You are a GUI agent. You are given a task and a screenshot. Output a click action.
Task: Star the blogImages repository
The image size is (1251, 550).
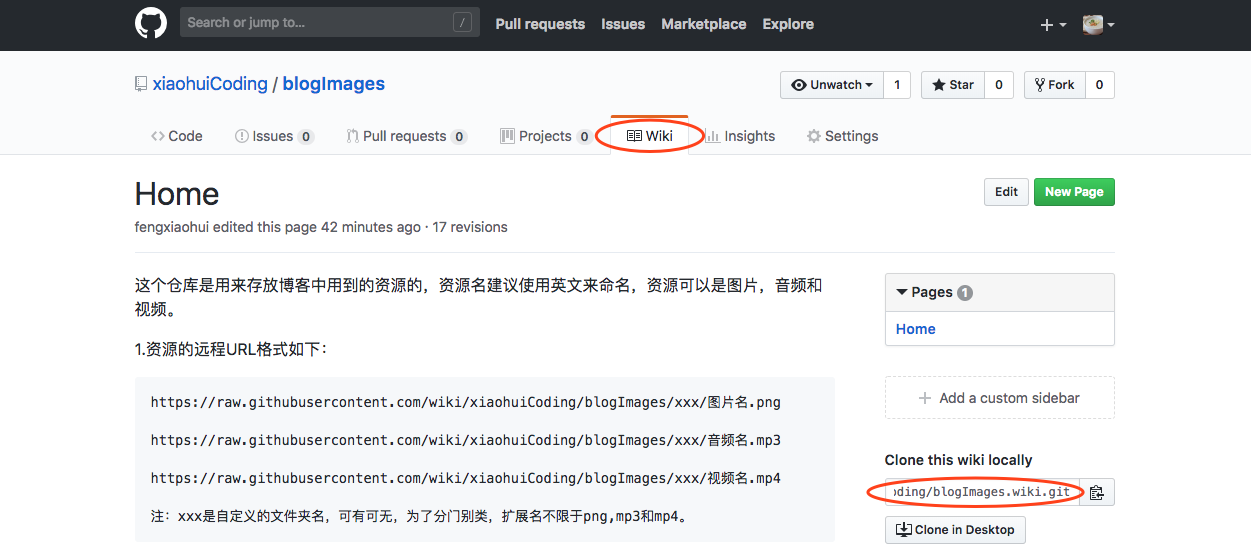(x=953, y=85)
